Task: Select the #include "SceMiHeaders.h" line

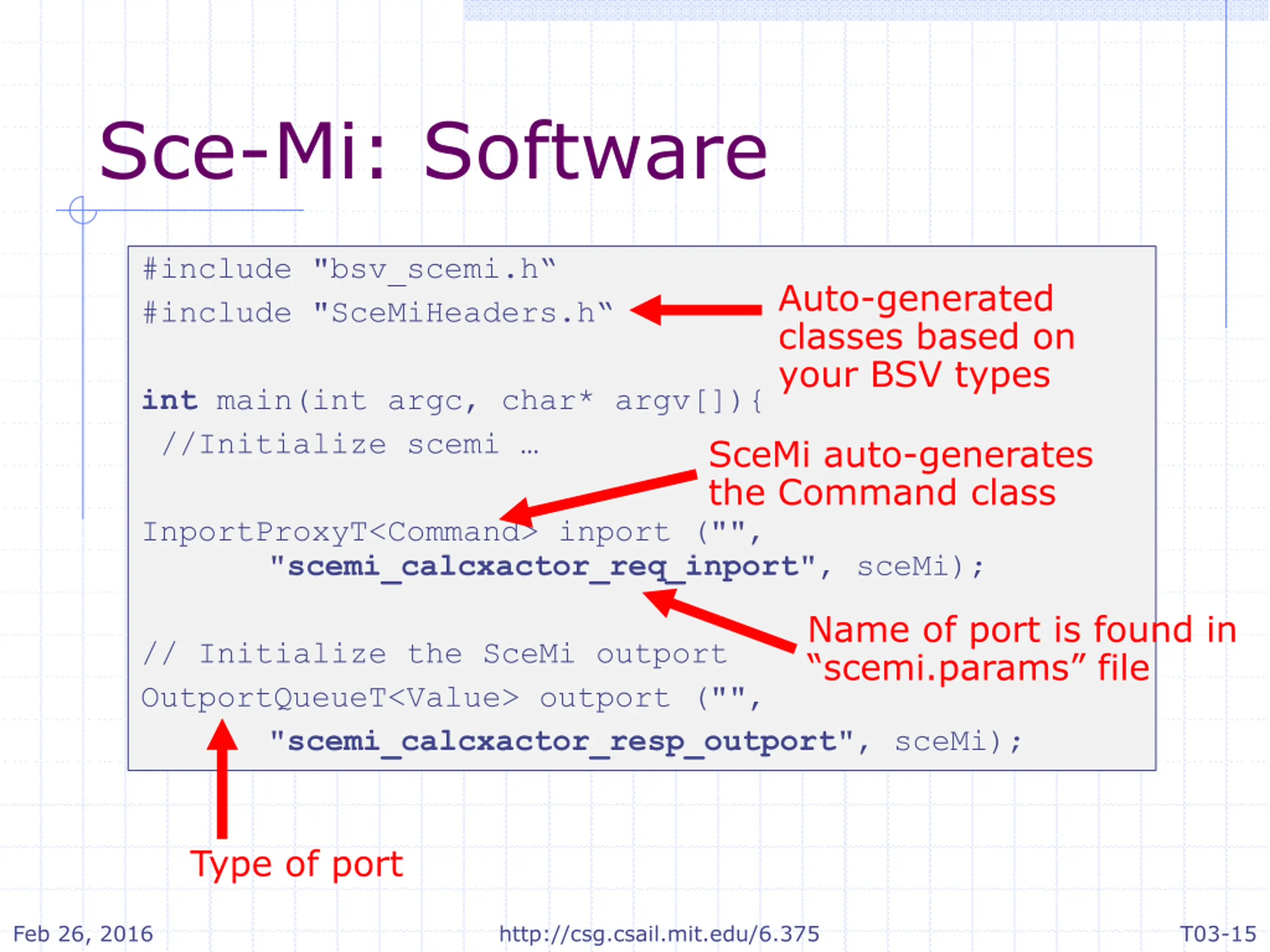Action: coord(378,313)
